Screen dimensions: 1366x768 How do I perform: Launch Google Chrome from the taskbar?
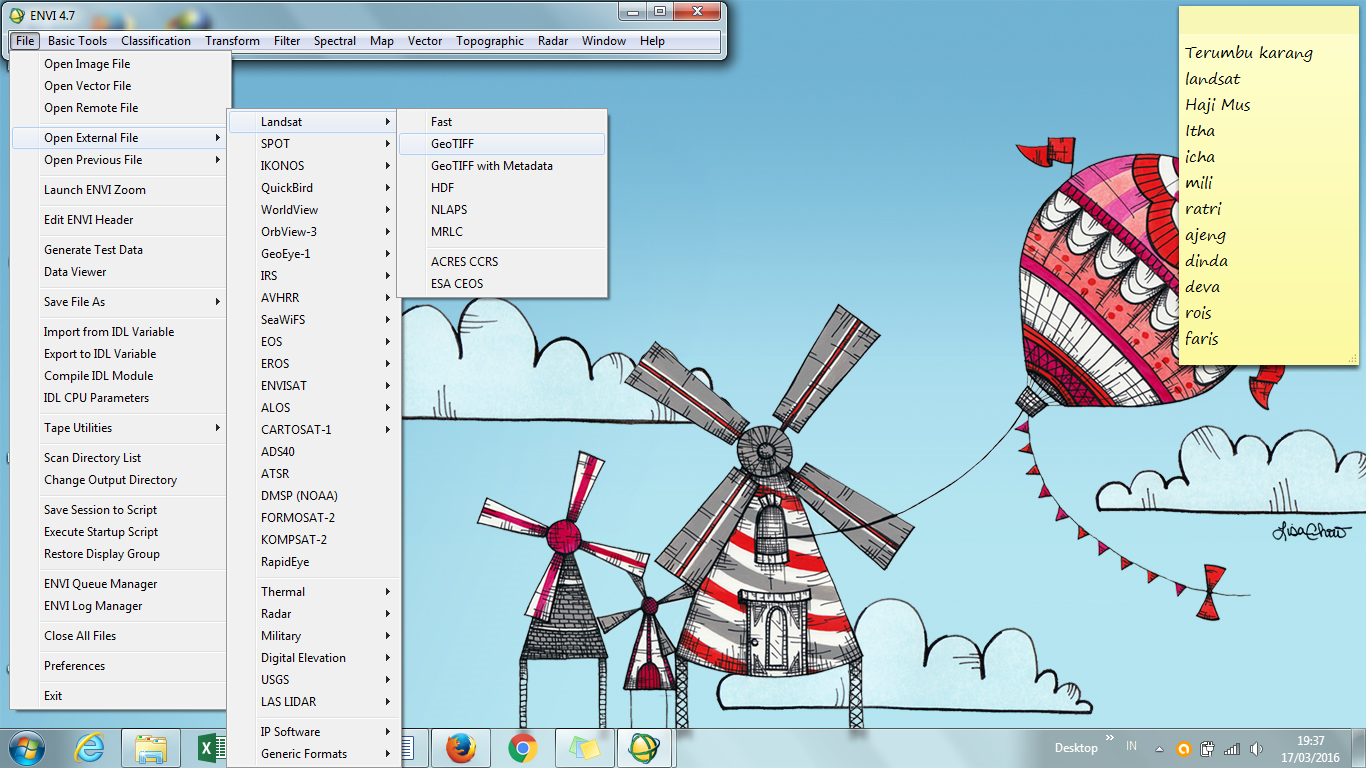point(522,748)
